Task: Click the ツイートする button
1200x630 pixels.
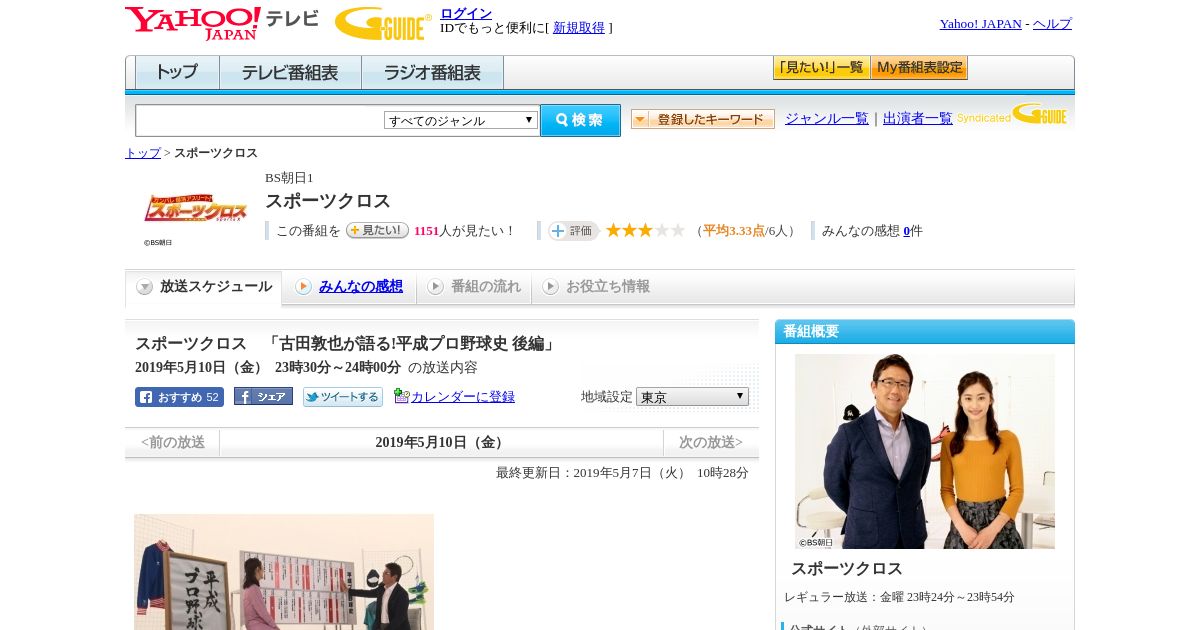Action: (343, 397)
